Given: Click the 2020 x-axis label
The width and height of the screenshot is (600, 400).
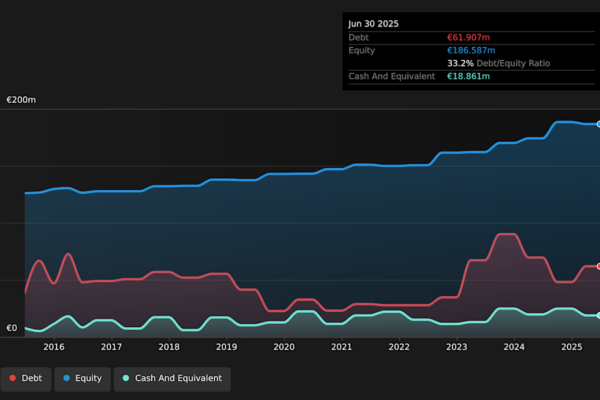Looking at the screenshot, I should pyautogui.click(x=284, y=347).
